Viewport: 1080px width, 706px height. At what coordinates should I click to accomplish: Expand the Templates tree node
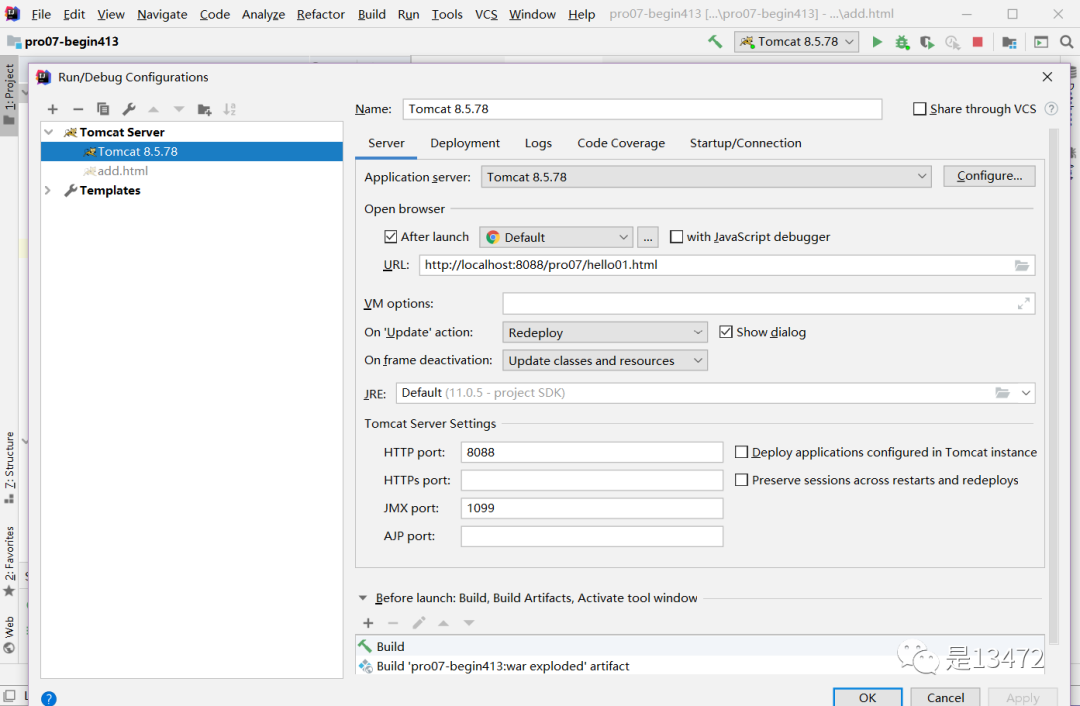point(48,190)
